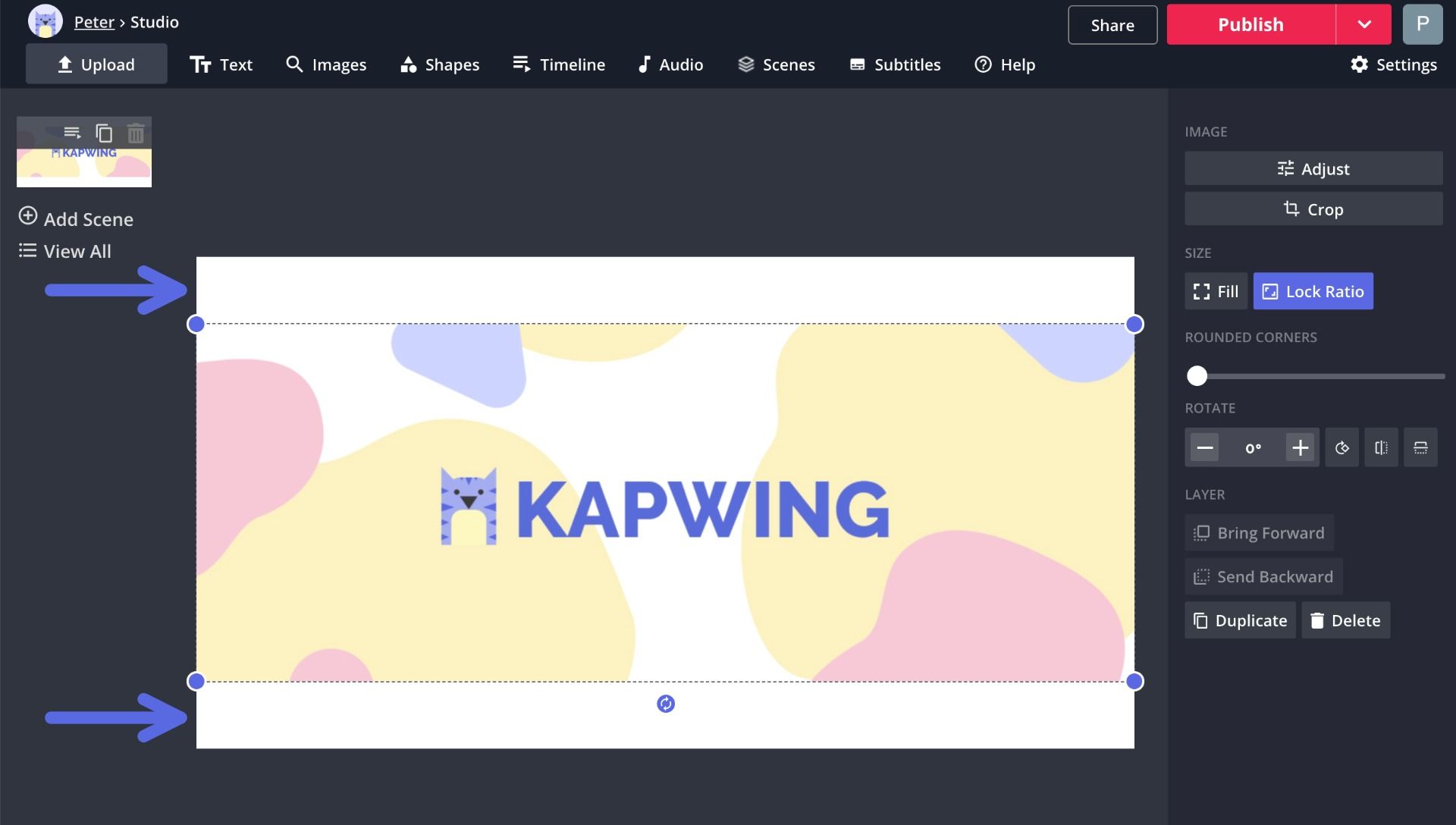The image size is (1456, 825).
Task: Click the Kapwing cat avatar icon
Action: point(45,22)
